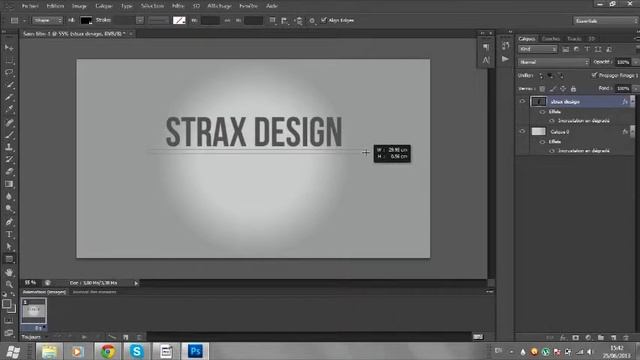
Task: Open the Calque menu
Action: 104,6
